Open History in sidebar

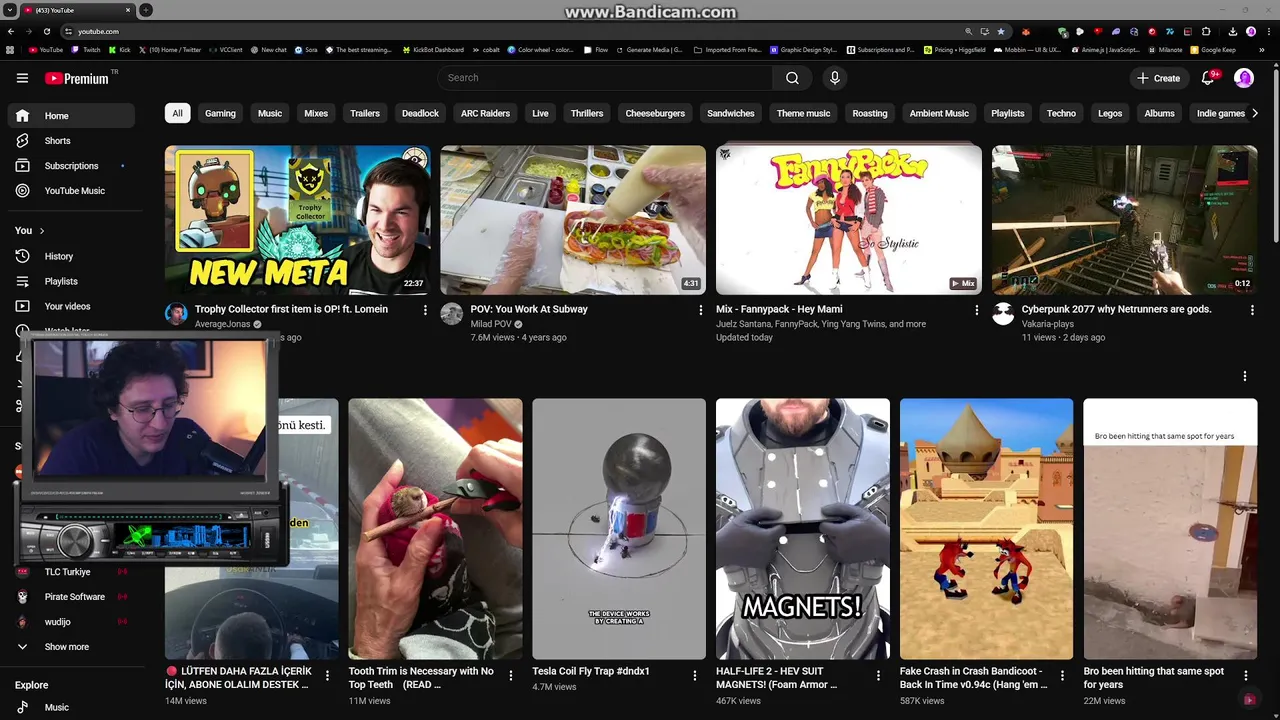click(x=71, y=257)
